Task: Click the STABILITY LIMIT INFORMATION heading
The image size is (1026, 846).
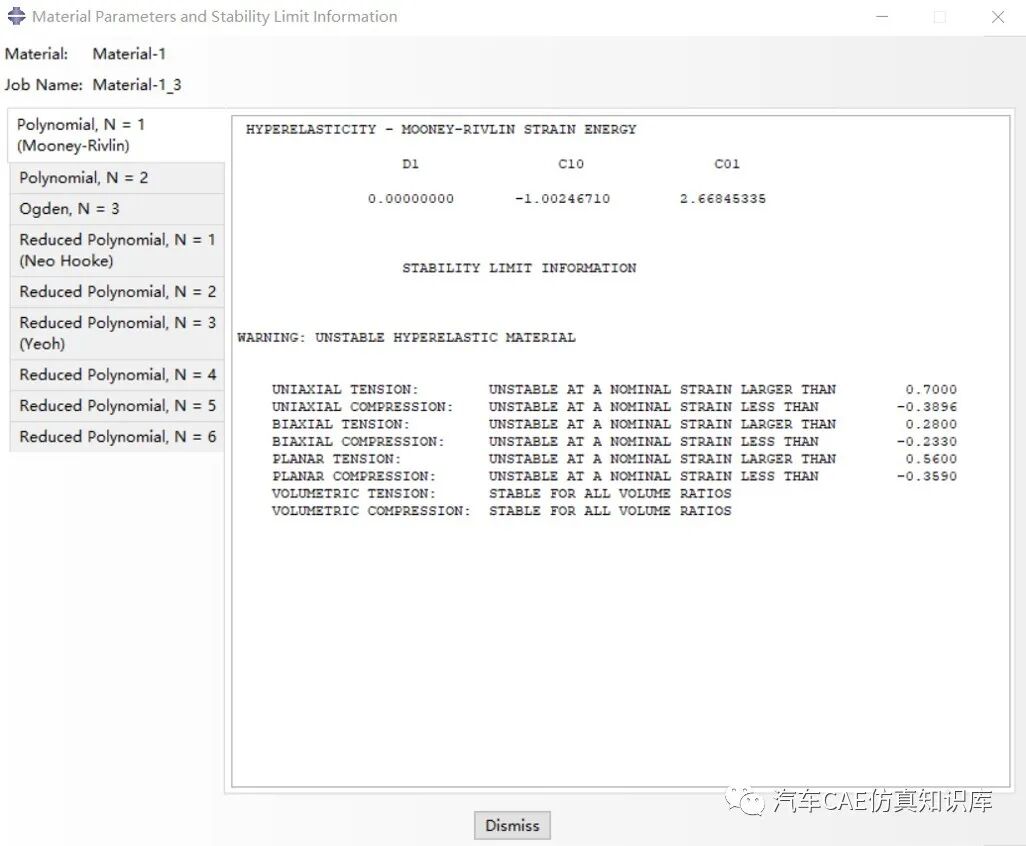Action: coord(519,267)
